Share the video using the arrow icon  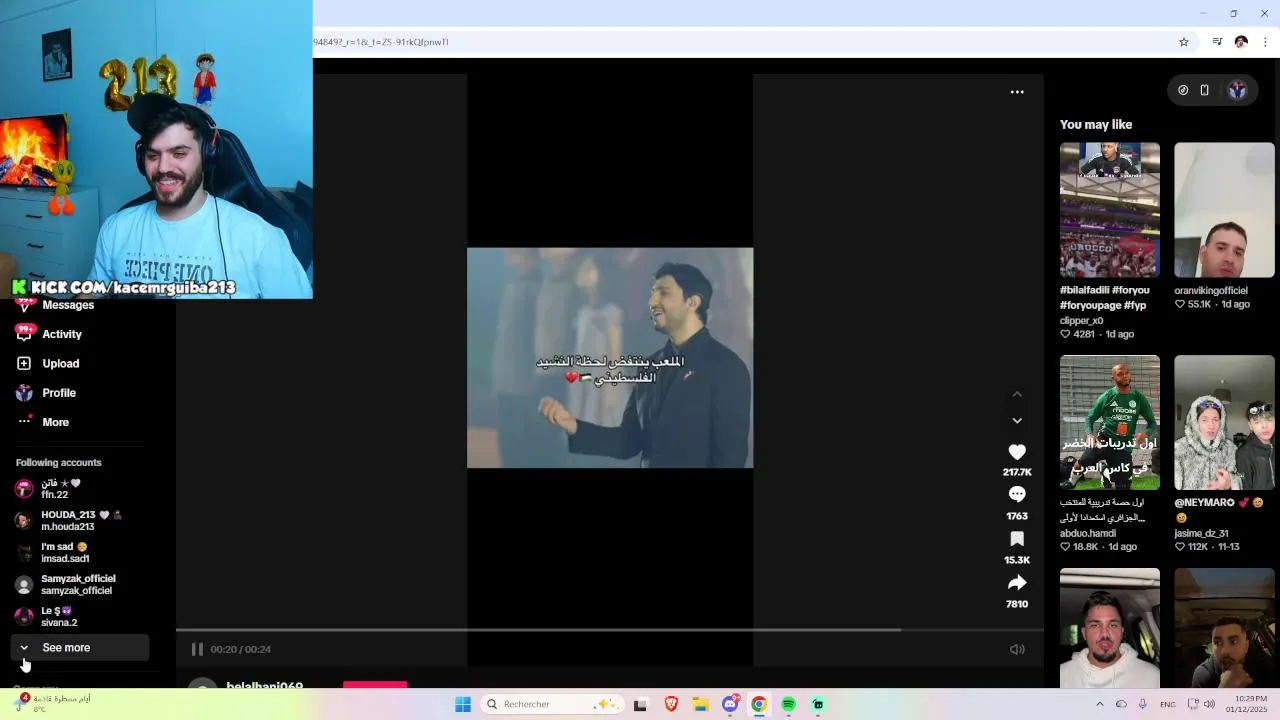point(1017,583)
